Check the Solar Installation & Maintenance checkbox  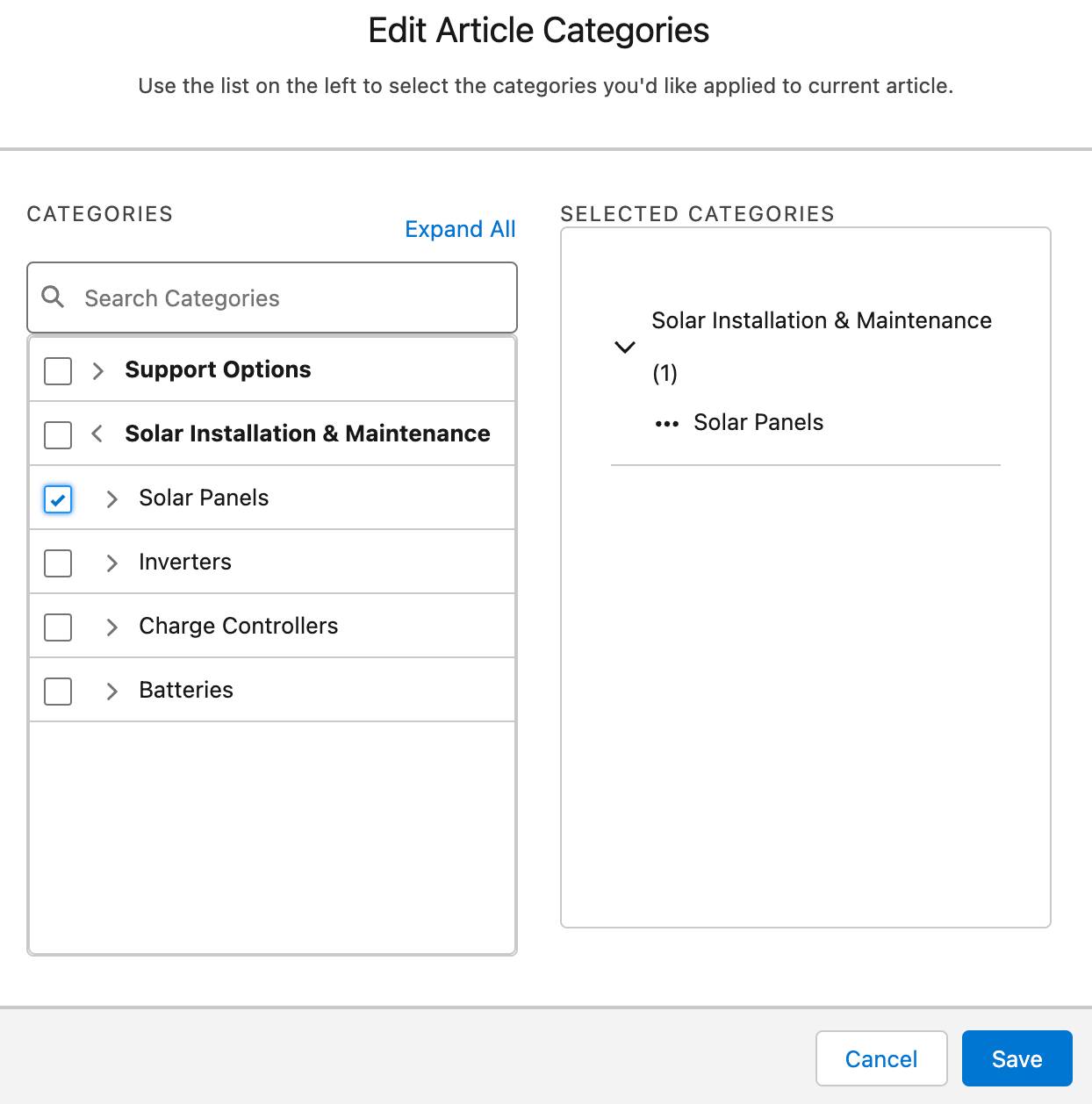coord(58,434)
